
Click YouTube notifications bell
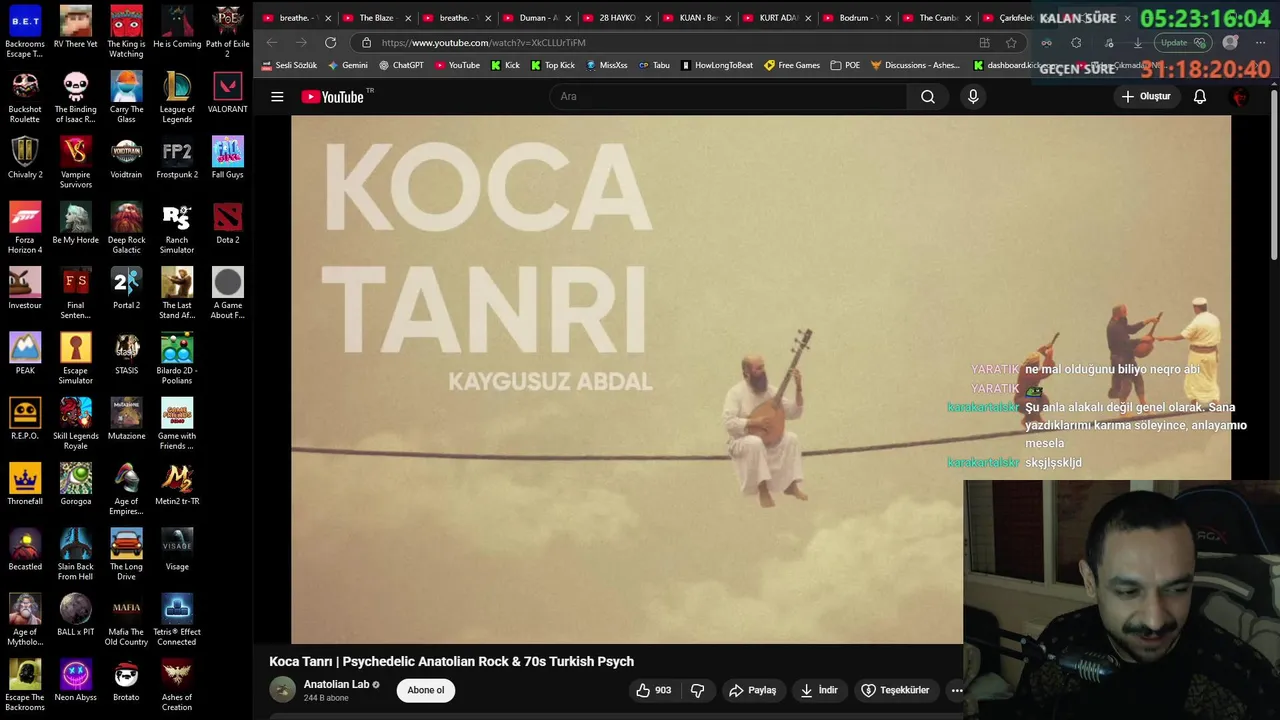[1200, 97]
